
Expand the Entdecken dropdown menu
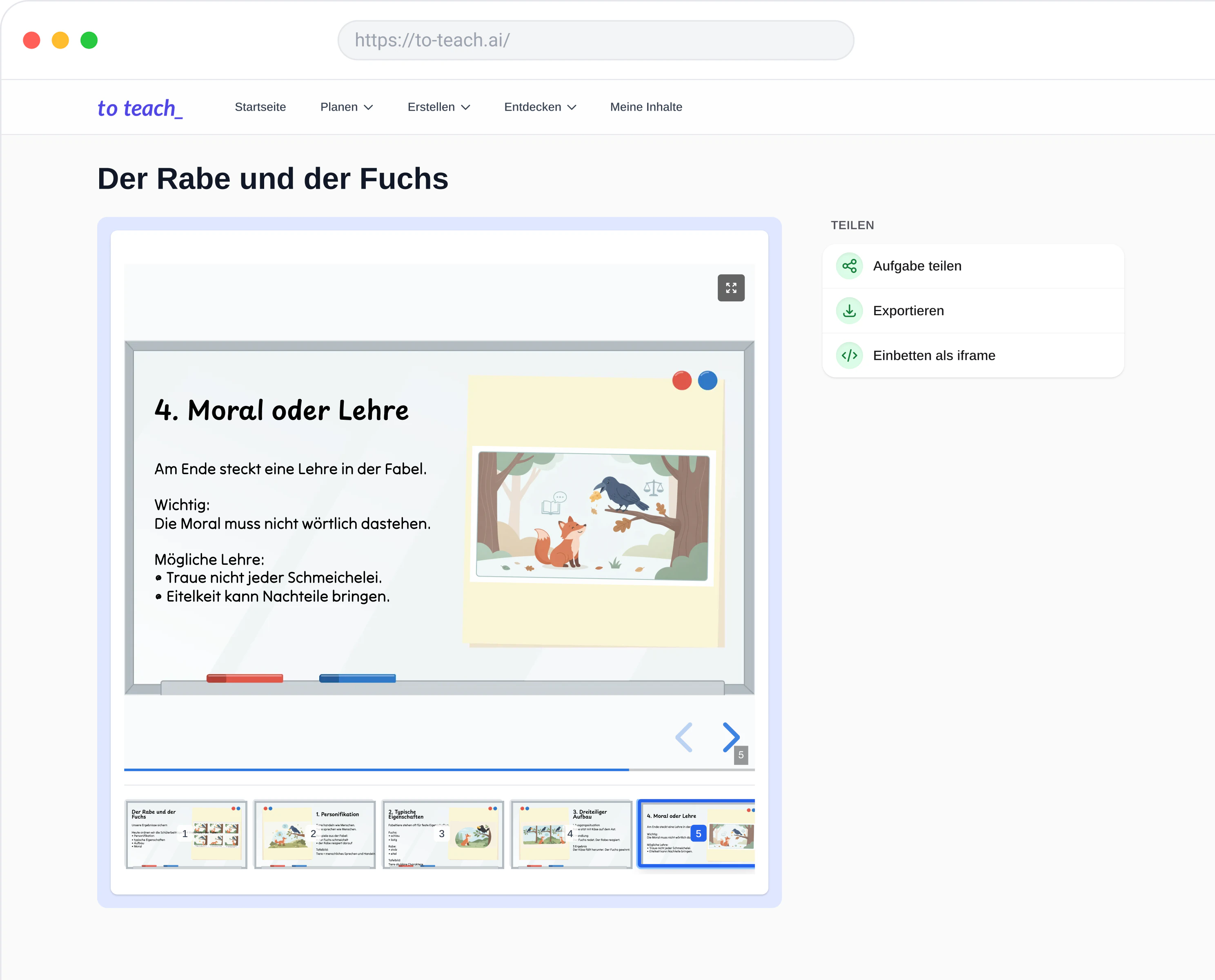[540, 107]
